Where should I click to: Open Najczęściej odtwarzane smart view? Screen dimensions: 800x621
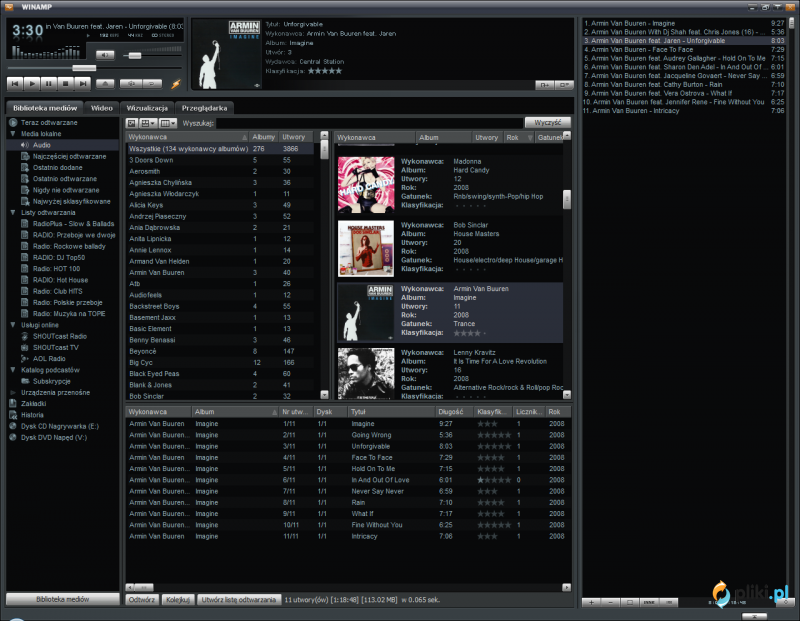pos(69,156)
